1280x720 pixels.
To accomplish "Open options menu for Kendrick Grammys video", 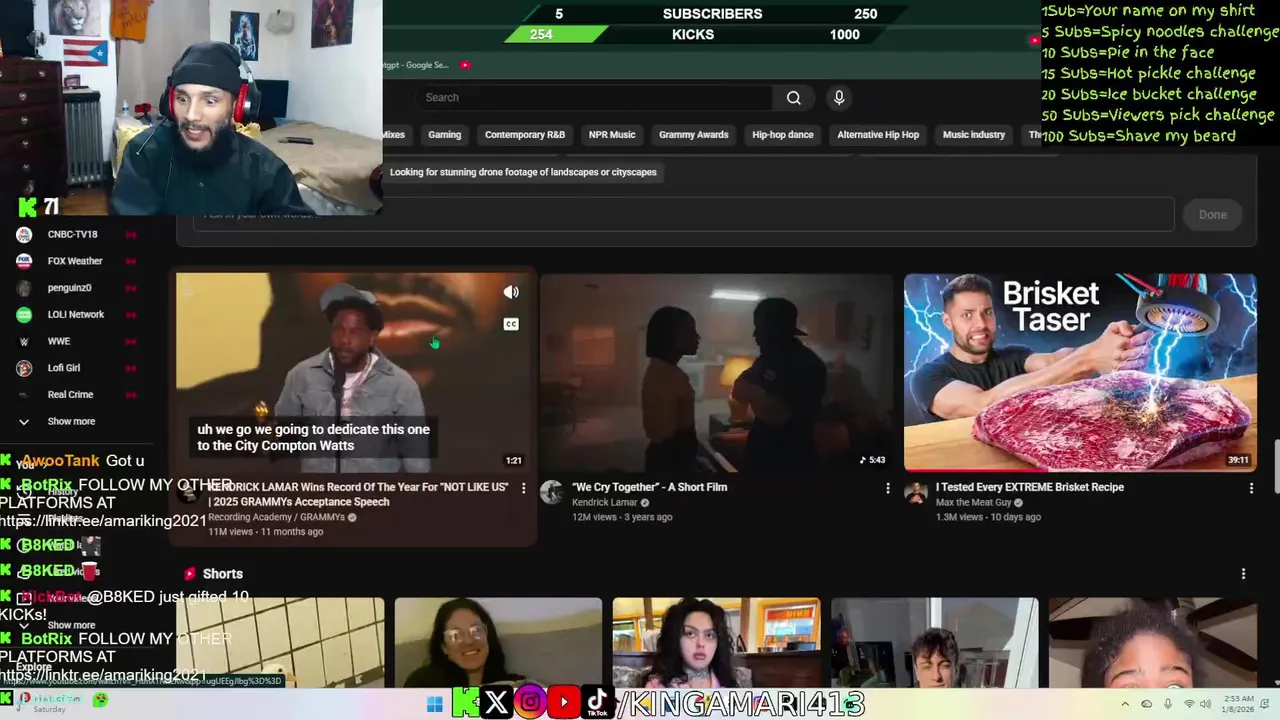I will coord(523,488).
